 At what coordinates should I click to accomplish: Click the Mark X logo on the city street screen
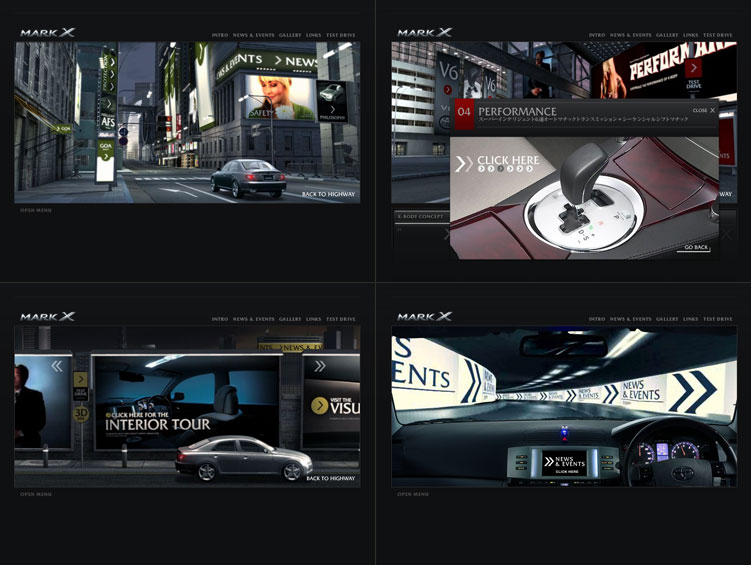[x=47, y=32]
